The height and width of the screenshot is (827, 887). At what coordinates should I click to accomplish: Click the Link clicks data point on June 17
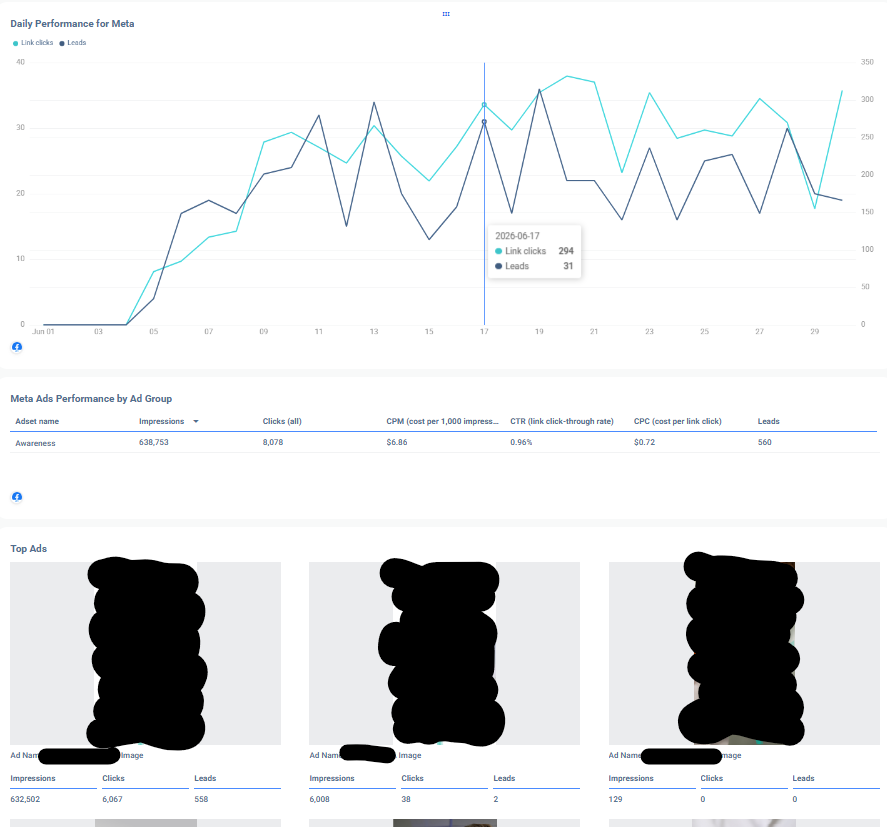[x=484, y=105]
